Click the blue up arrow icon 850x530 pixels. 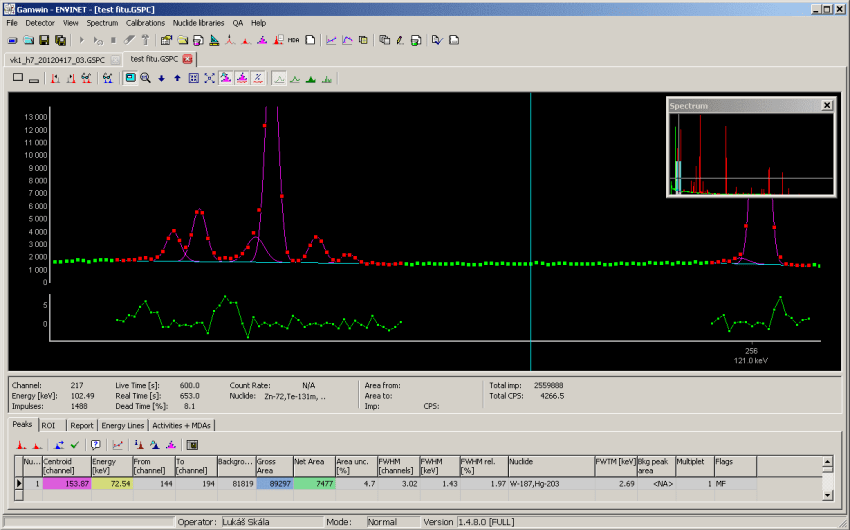coord(177,77)
